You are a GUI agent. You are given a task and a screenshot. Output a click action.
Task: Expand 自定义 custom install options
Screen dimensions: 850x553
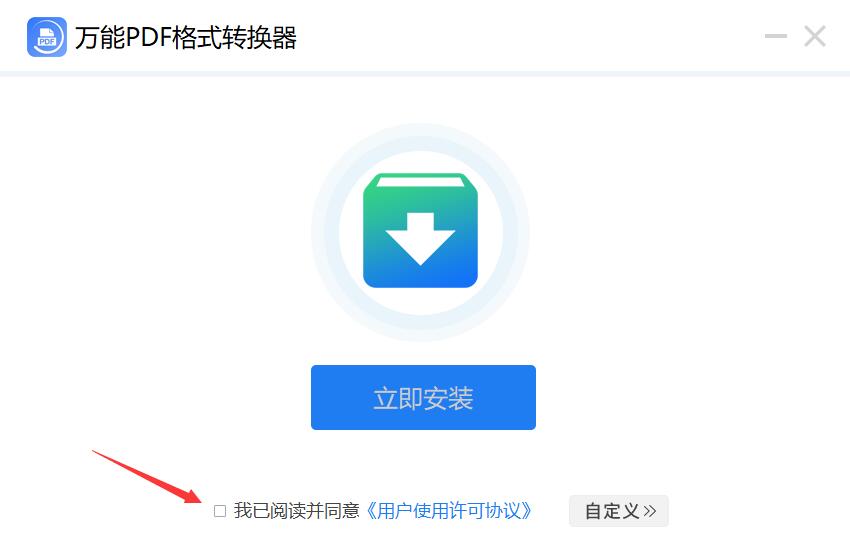pos(619,511)
